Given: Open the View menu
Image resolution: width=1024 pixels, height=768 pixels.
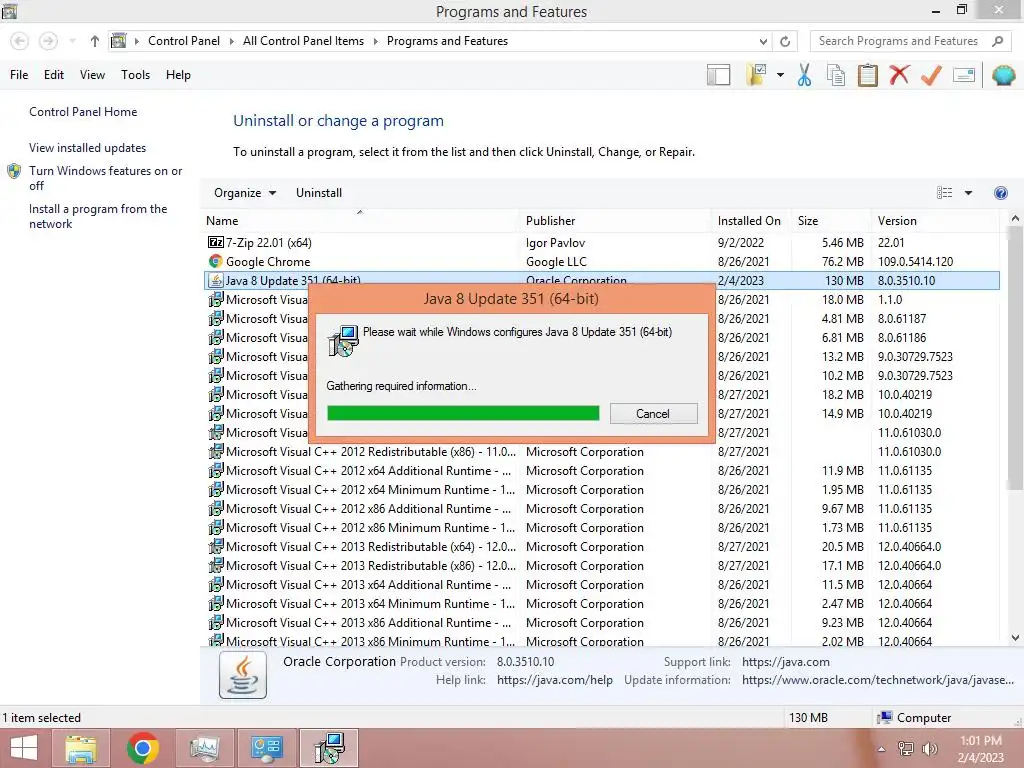Looking at the screenshot, I should coord(92,75).
